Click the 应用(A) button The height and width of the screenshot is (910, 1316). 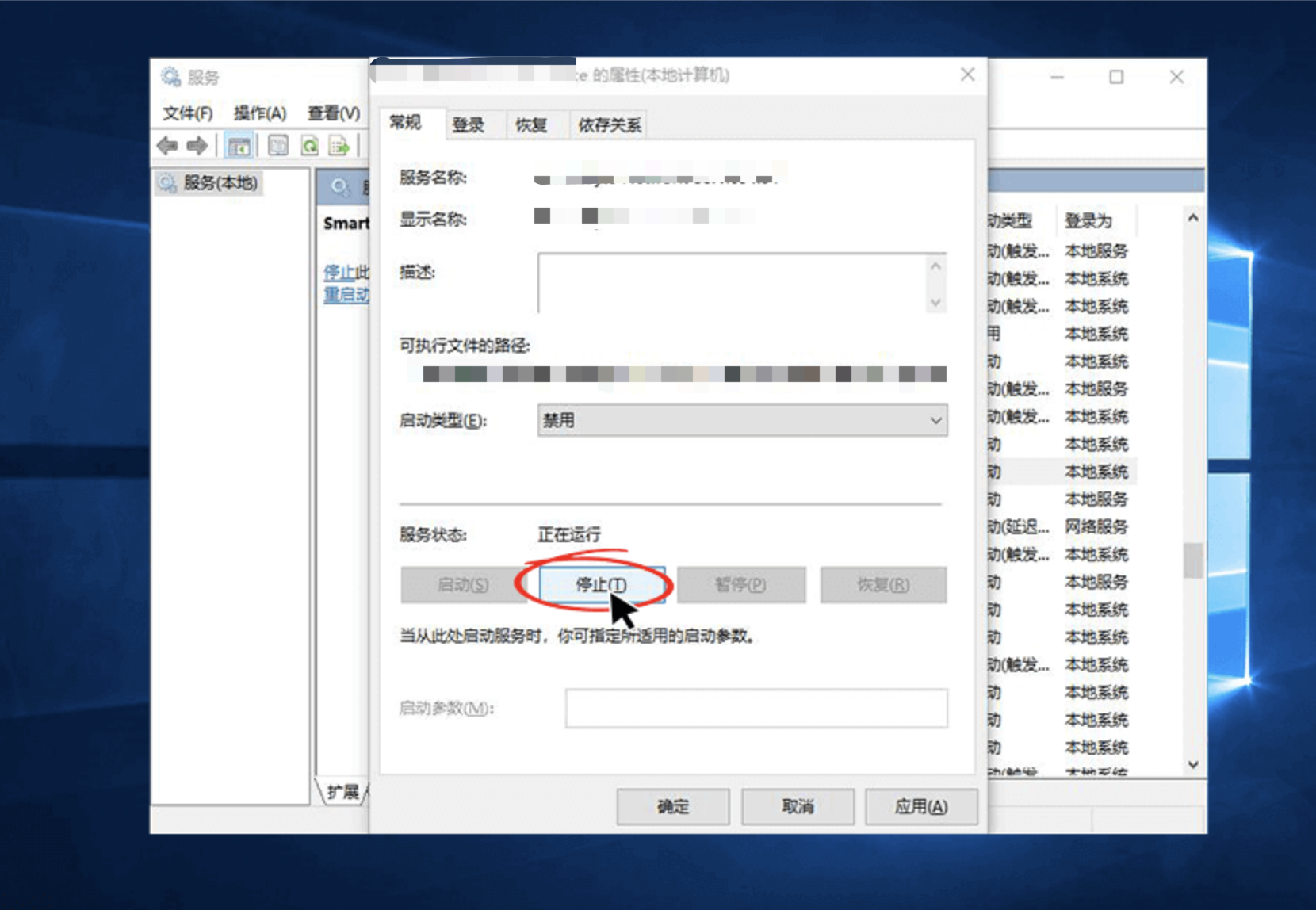pos(920,806)
